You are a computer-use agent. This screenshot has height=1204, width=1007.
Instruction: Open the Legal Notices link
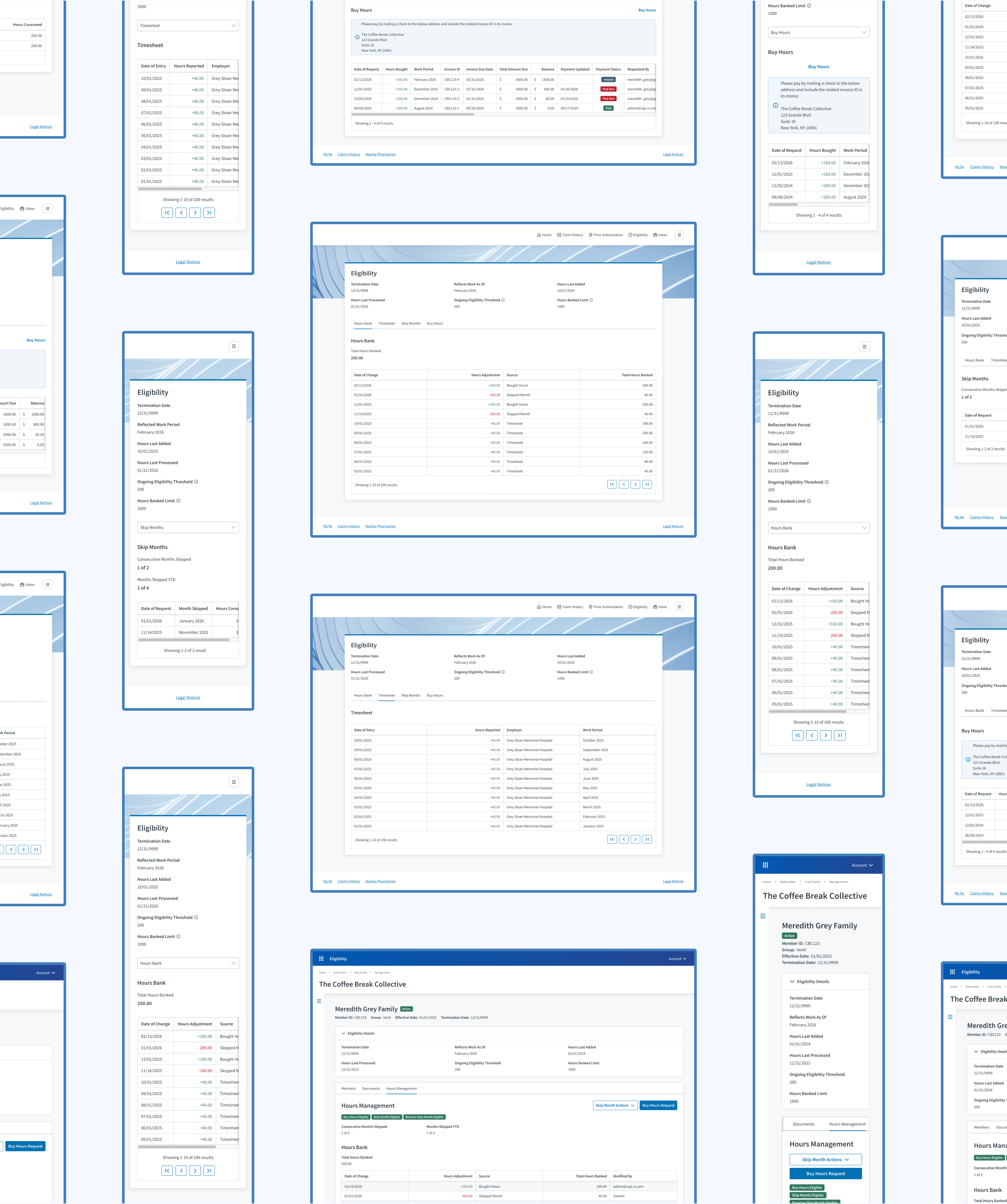point(673,526)
